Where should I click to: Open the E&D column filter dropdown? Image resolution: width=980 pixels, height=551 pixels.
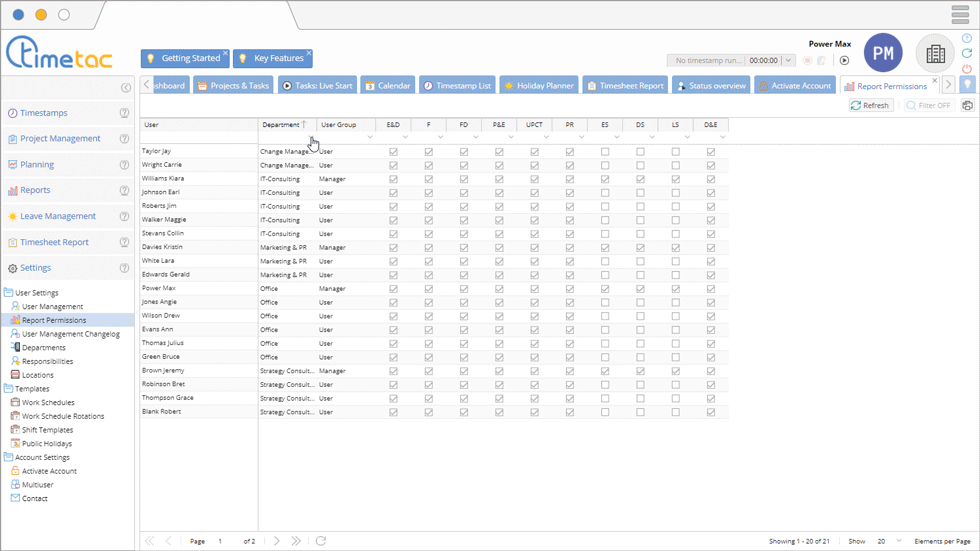[405, 137]
